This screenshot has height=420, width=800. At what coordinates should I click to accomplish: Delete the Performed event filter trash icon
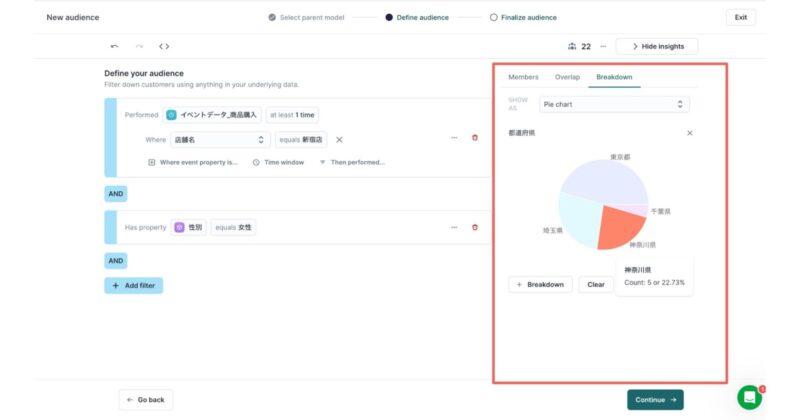tap(475, 138)
